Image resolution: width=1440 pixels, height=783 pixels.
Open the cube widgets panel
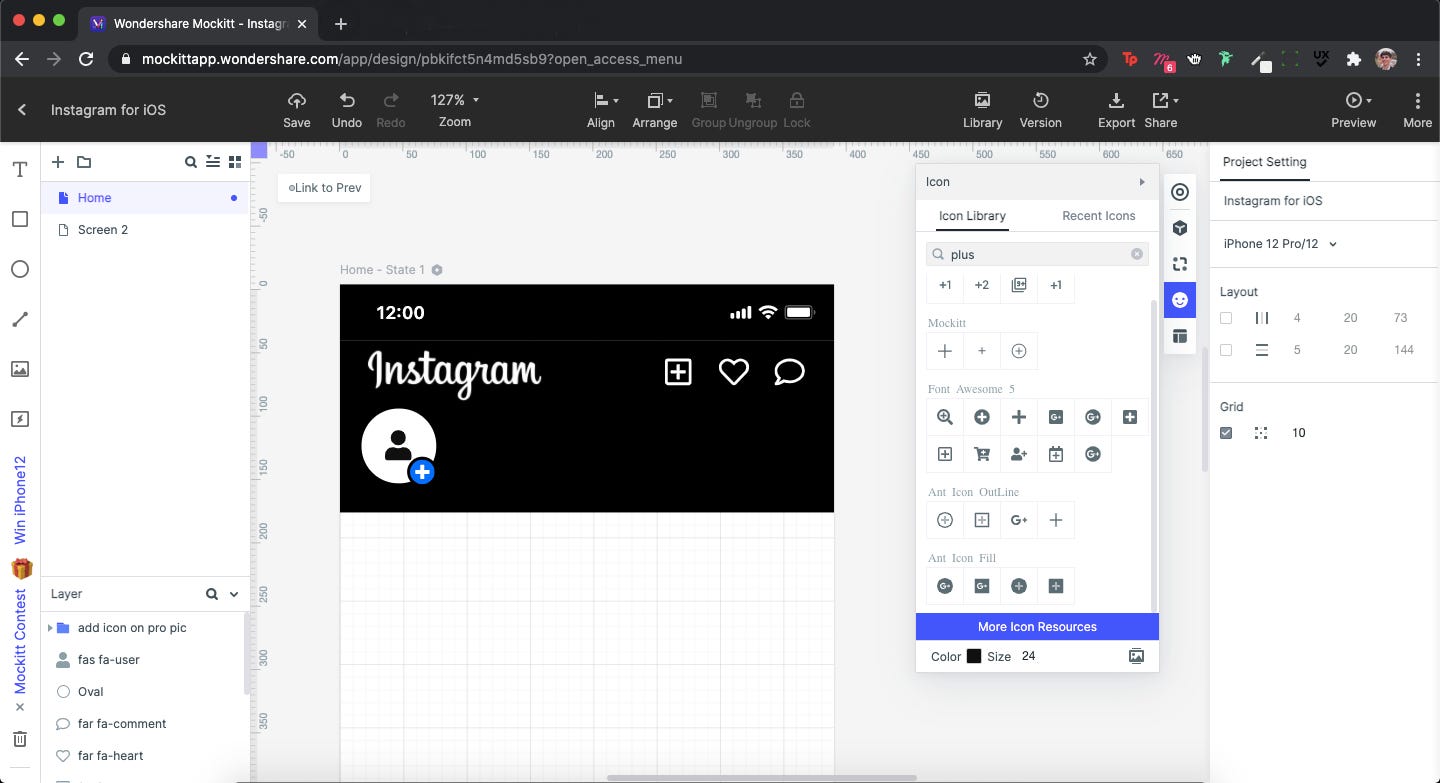click(1180, 228)
